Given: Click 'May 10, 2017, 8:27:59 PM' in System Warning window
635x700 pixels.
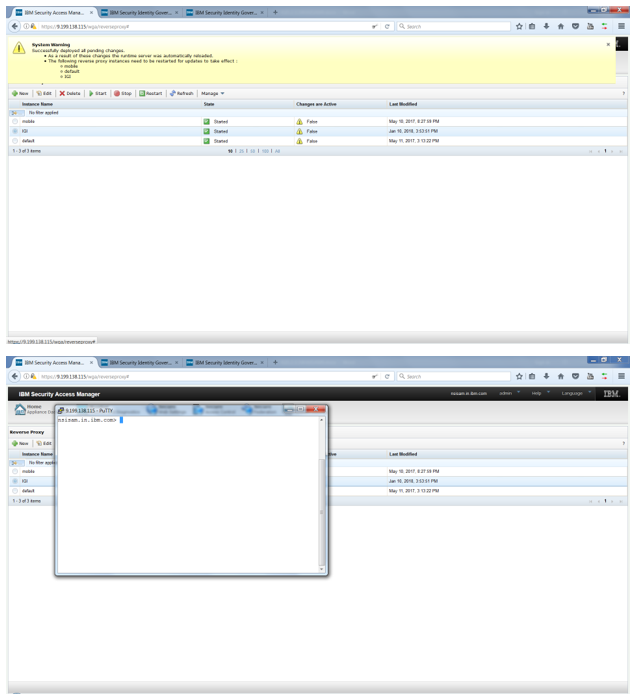Looking at the screenshot, I should (x=414, y=121).
